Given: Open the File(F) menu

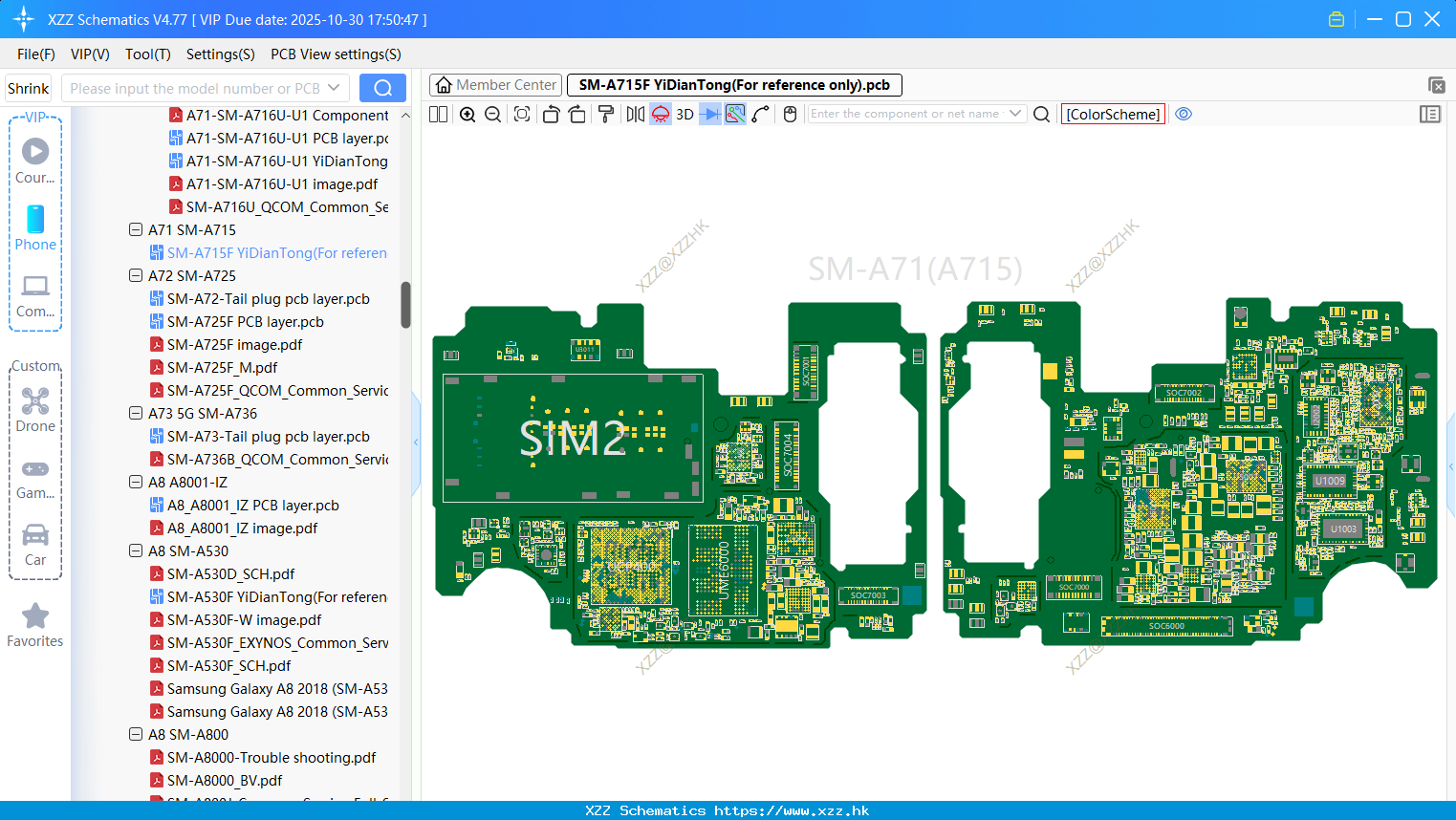Looking at the screenshot, I should pos(36,54).
